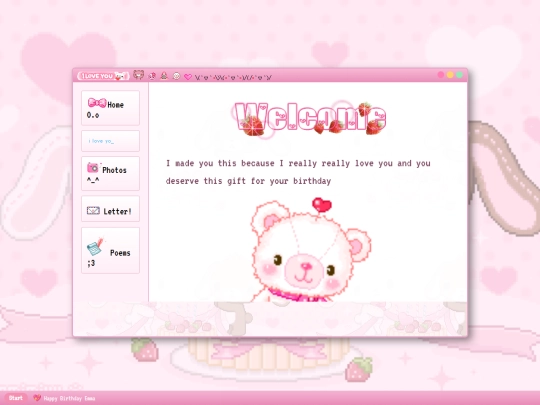
Task: Click the round smiley face icon in title bar
Action: (x=176, y=76)
